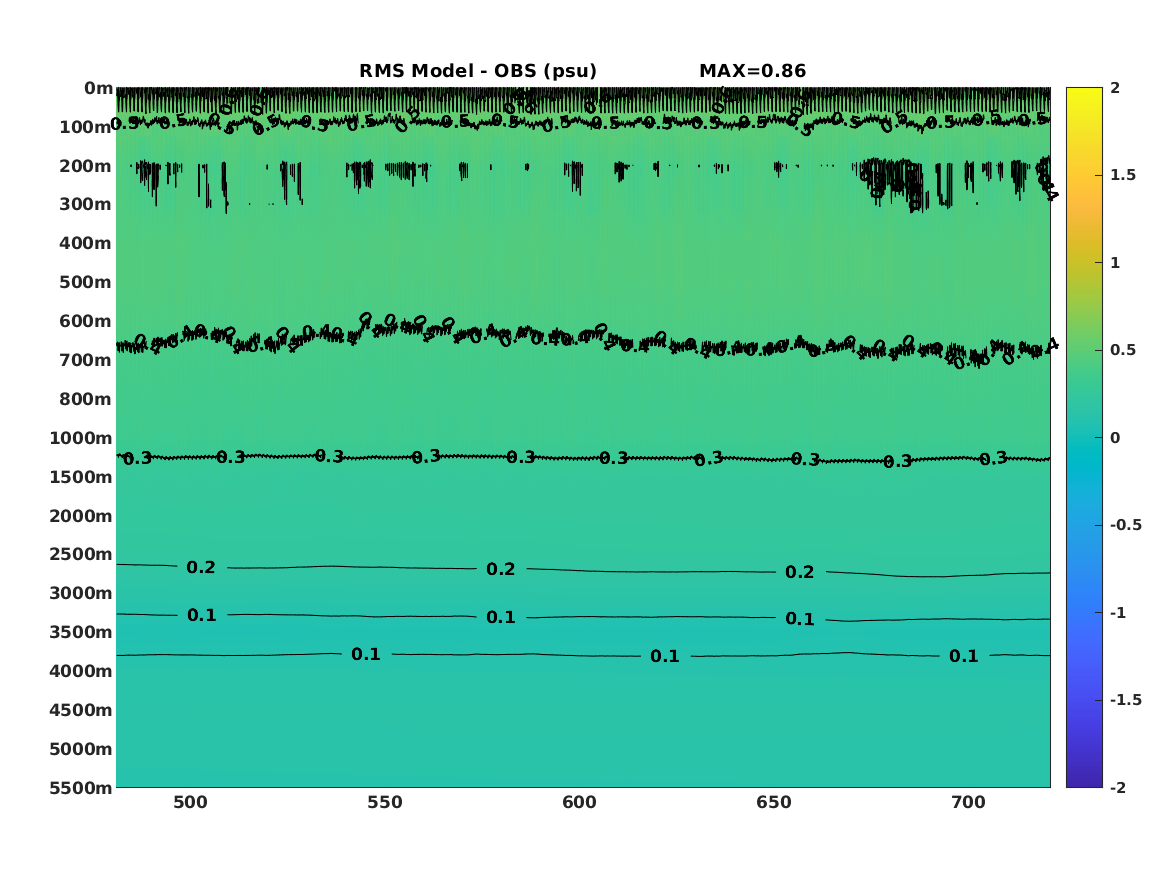The width and height of the screenshot is (1167, 875).
Task: Click the colorbar gradient strip
Action: pyautogui.click(x=1084, y=438)
